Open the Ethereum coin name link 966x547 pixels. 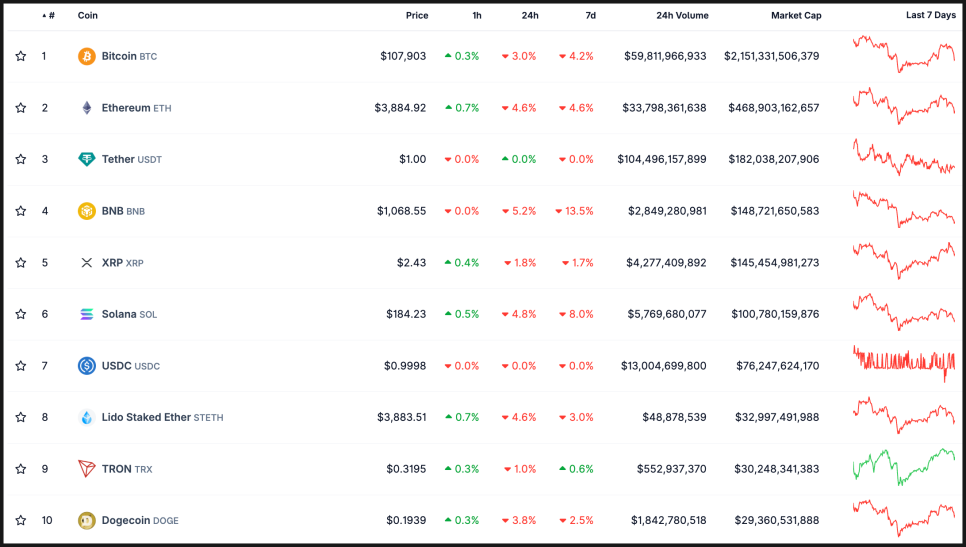point(126,108)
